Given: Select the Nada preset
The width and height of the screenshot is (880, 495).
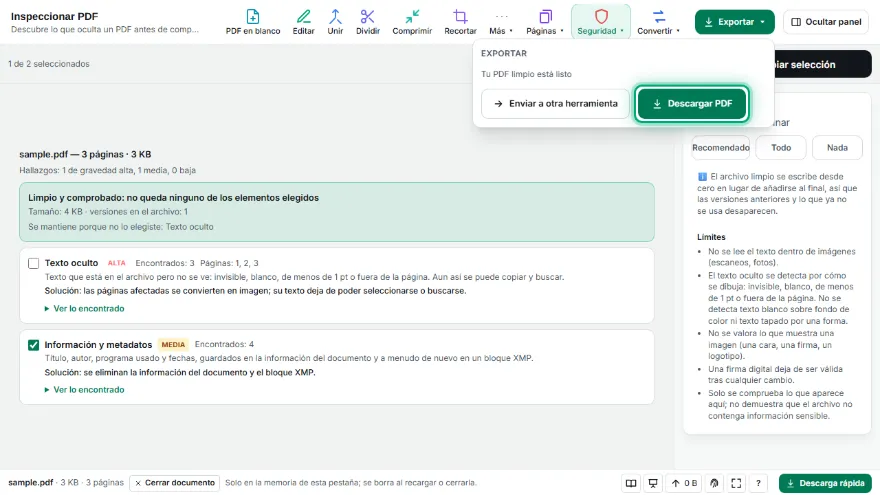Looking at the screenshot, I should point(837,148).
